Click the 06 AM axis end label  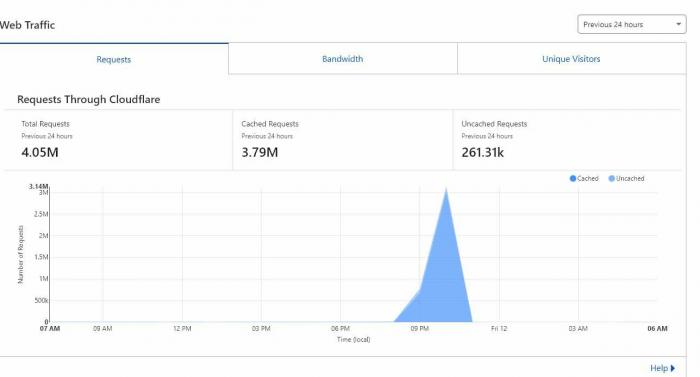pos(657,329)
